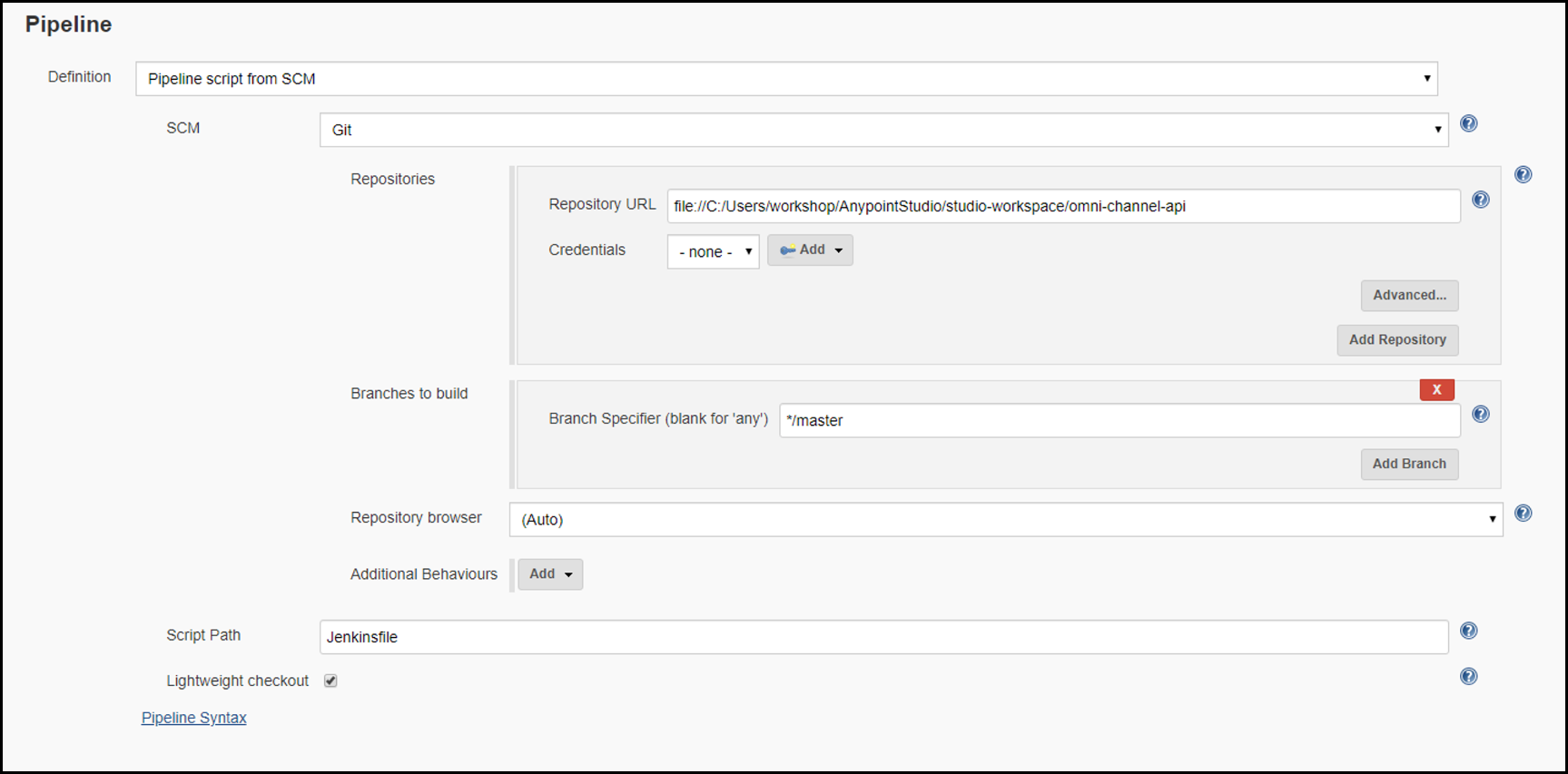Click the Add credentials key button
Screen dimensions: 1568x774
[x=810, y=250]
